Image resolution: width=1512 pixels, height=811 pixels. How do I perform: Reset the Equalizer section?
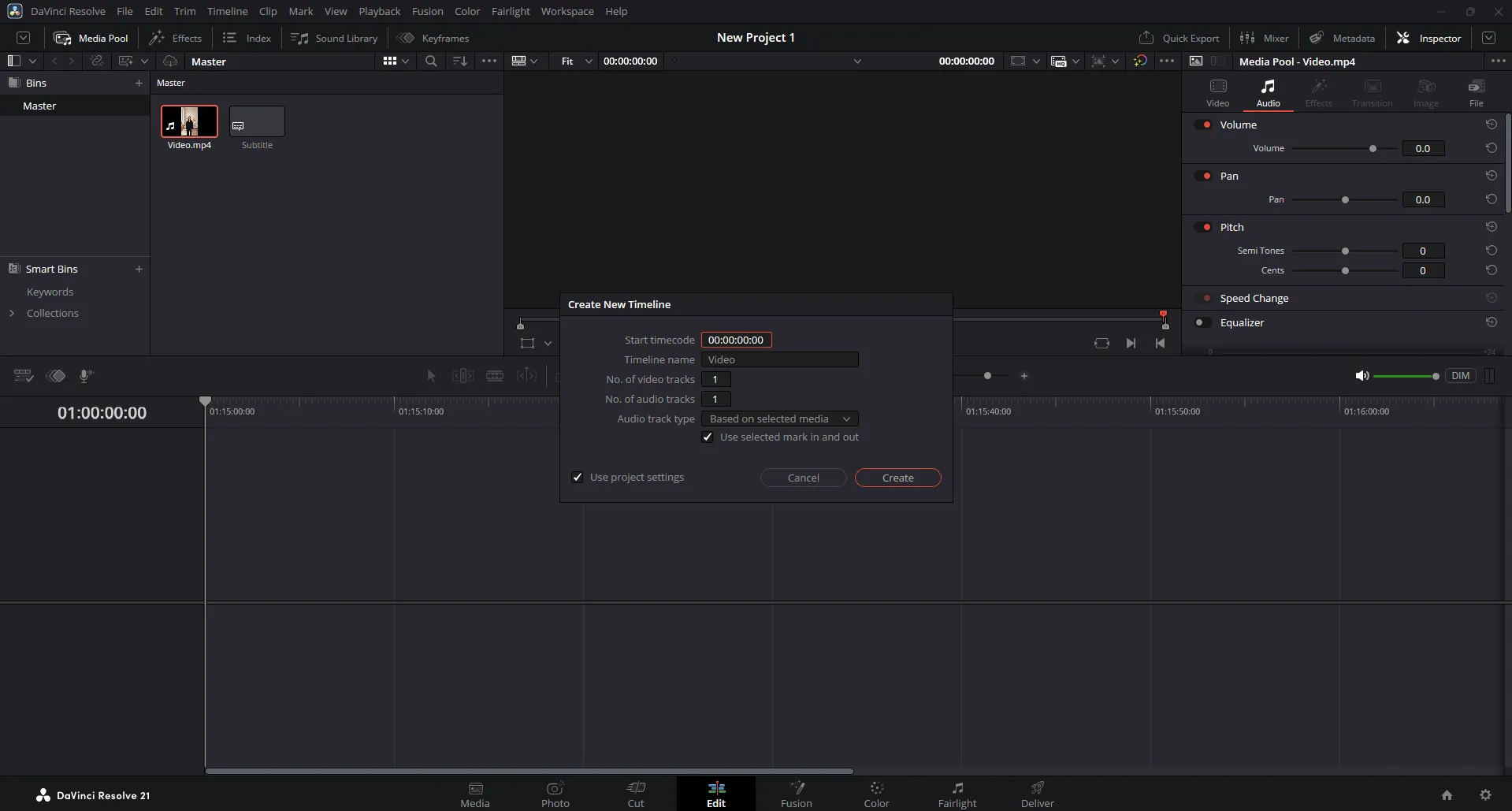[x=1491, y=322]
